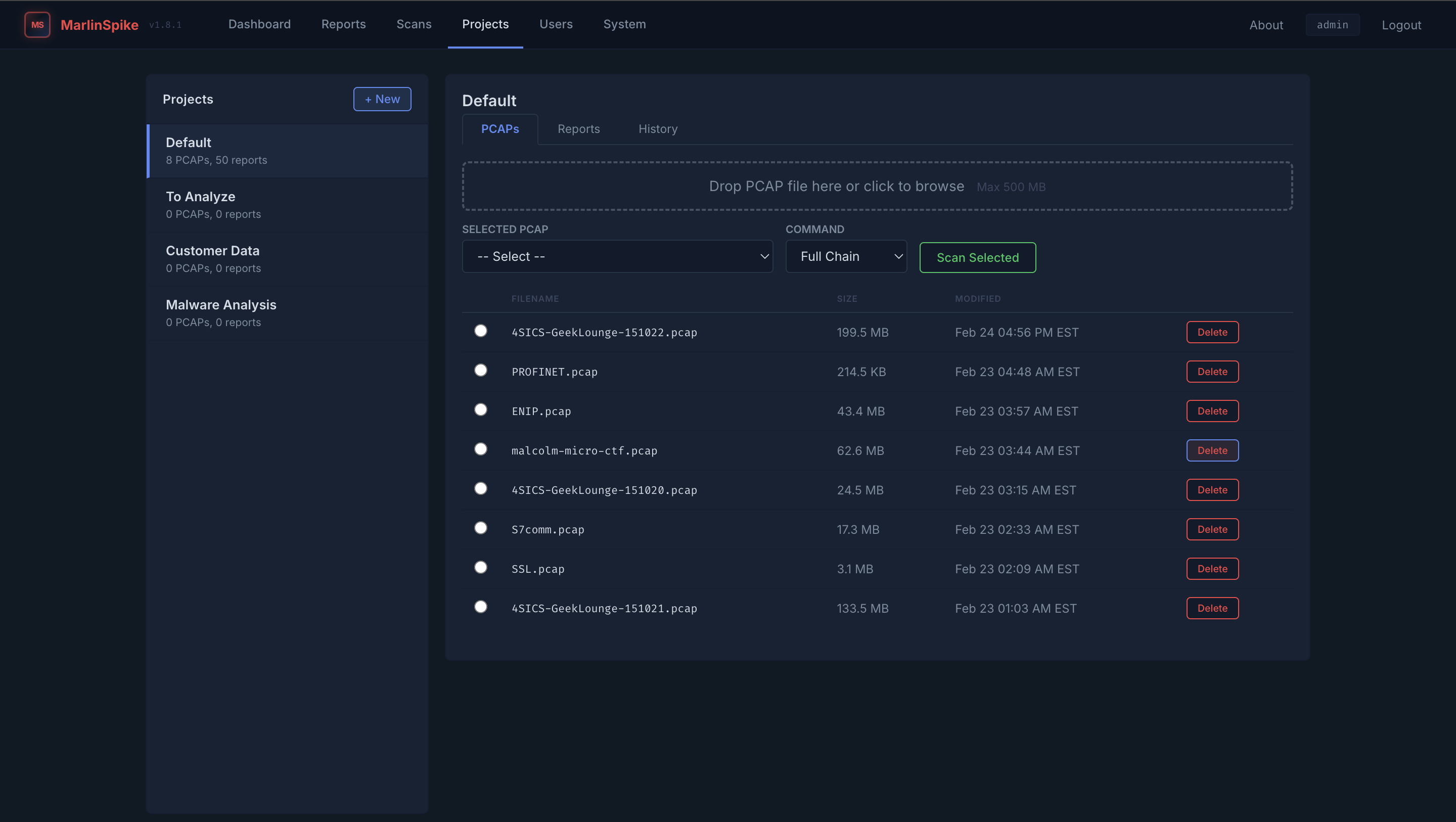This screenshot has width=1456, height=822.
Task: Open the About page
Action: click(x=1266, y=25)
